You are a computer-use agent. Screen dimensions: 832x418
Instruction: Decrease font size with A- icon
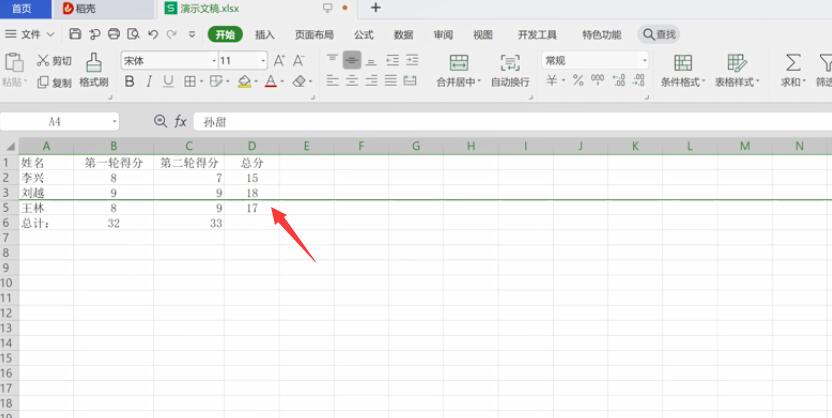[299, 60]
